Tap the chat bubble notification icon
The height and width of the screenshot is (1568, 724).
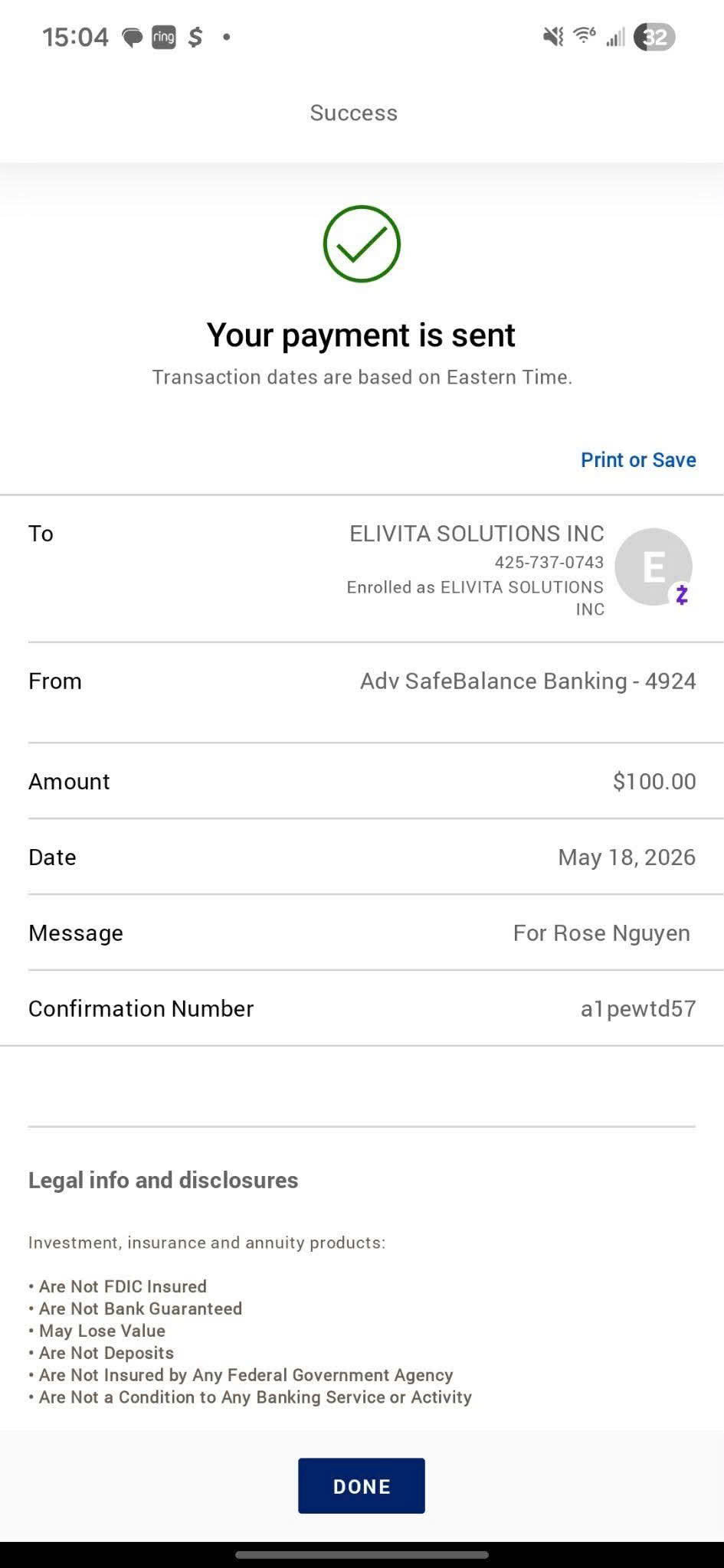(133, 38)
